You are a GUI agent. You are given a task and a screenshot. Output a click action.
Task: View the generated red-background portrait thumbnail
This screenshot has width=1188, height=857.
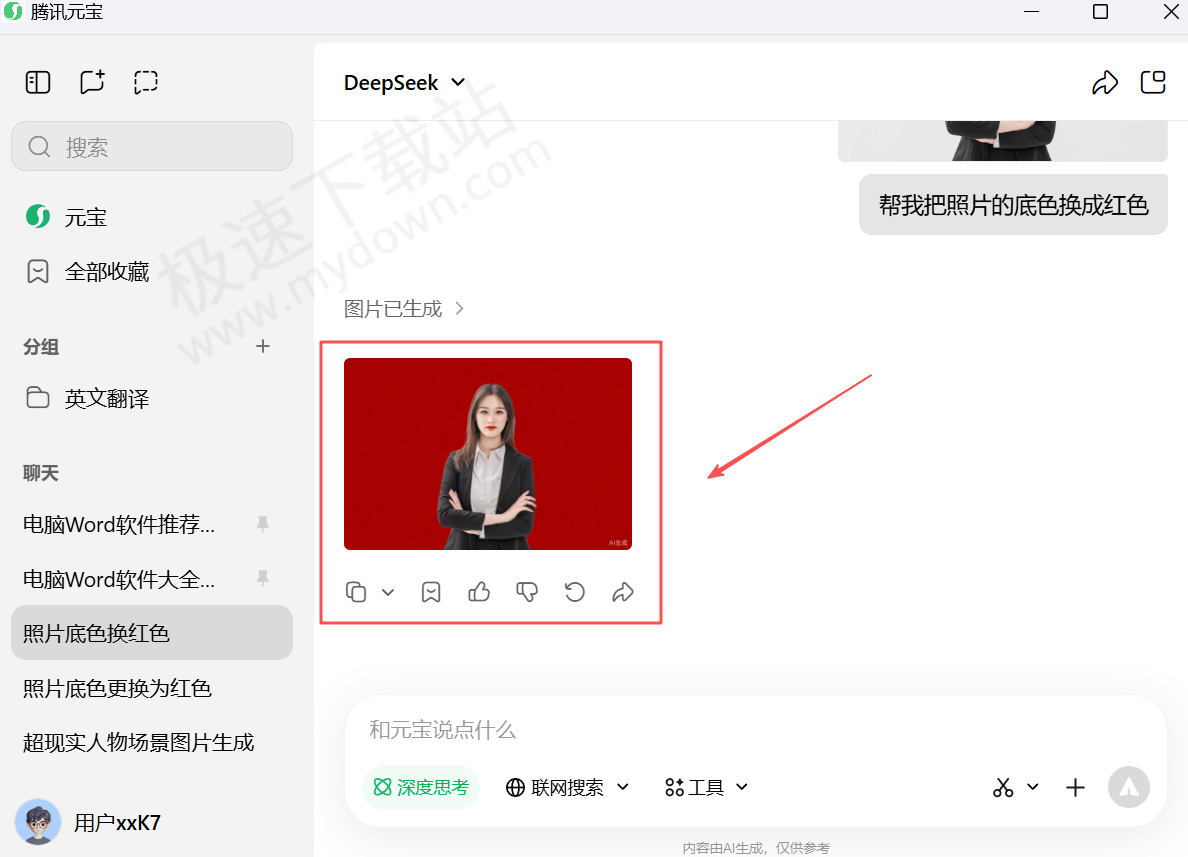pyautogui.click(x=487, y=454)
